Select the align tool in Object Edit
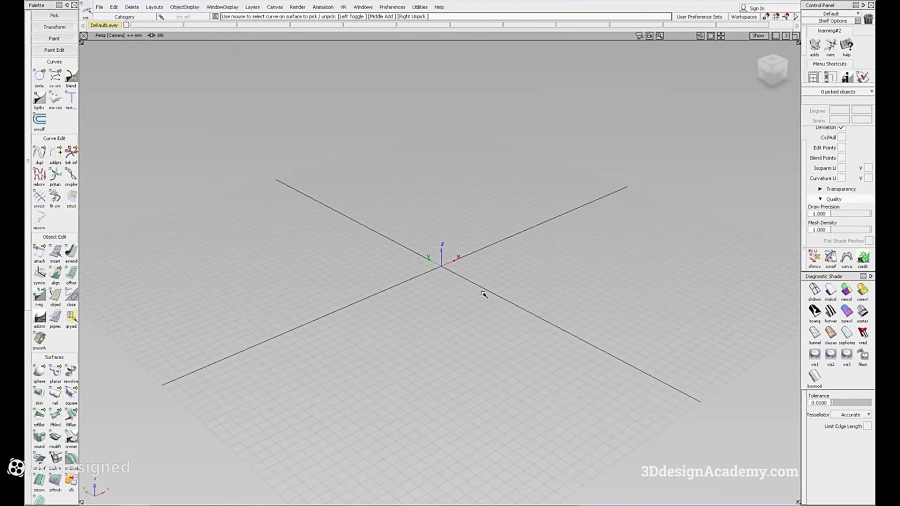 [x=55, y=273]
